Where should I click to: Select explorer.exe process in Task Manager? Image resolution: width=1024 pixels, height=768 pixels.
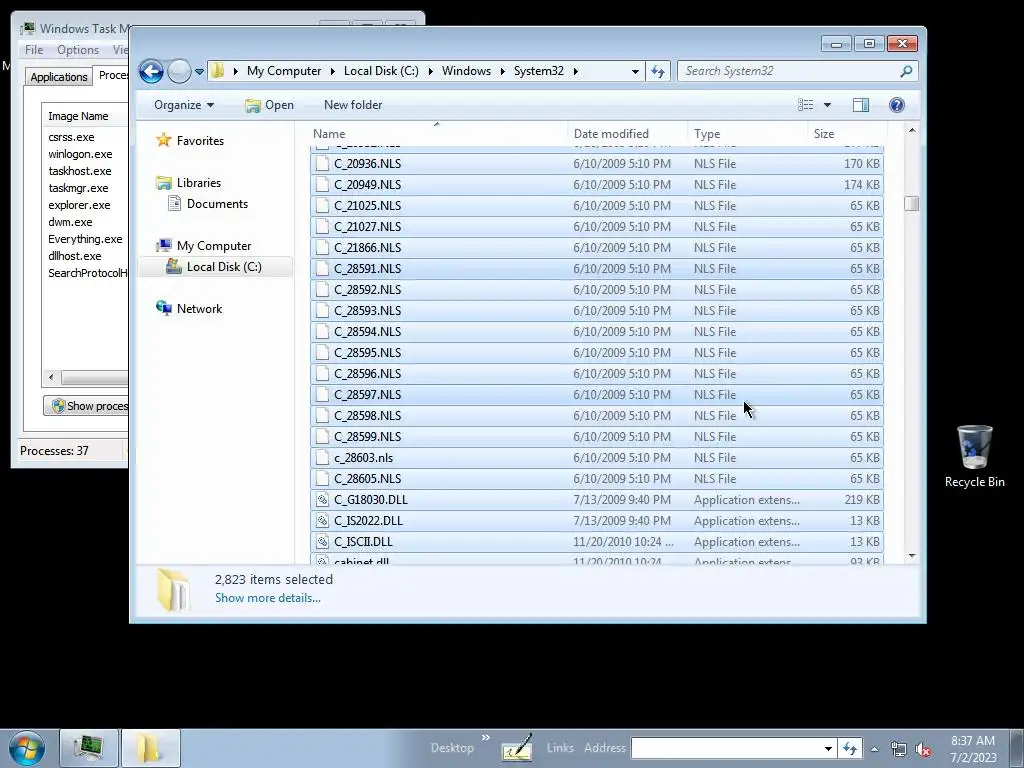pyautogui.click(x=79, y=205)
